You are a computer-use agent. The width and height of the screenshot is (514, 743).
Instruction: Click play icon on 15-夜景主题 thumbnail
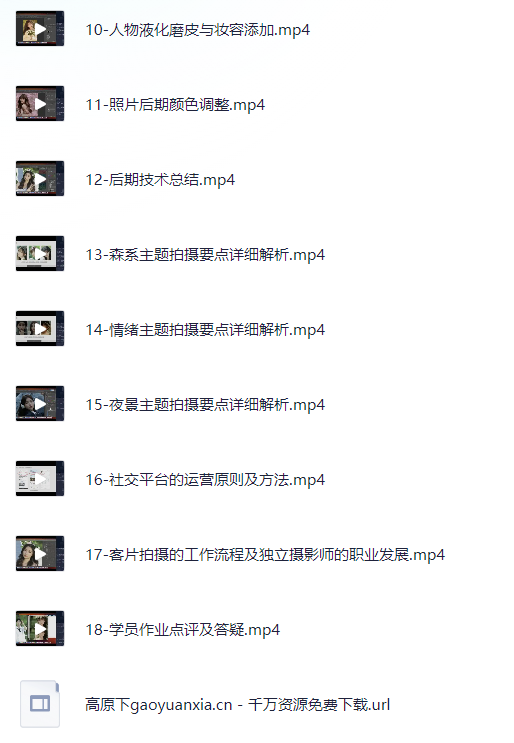[41, 404]
